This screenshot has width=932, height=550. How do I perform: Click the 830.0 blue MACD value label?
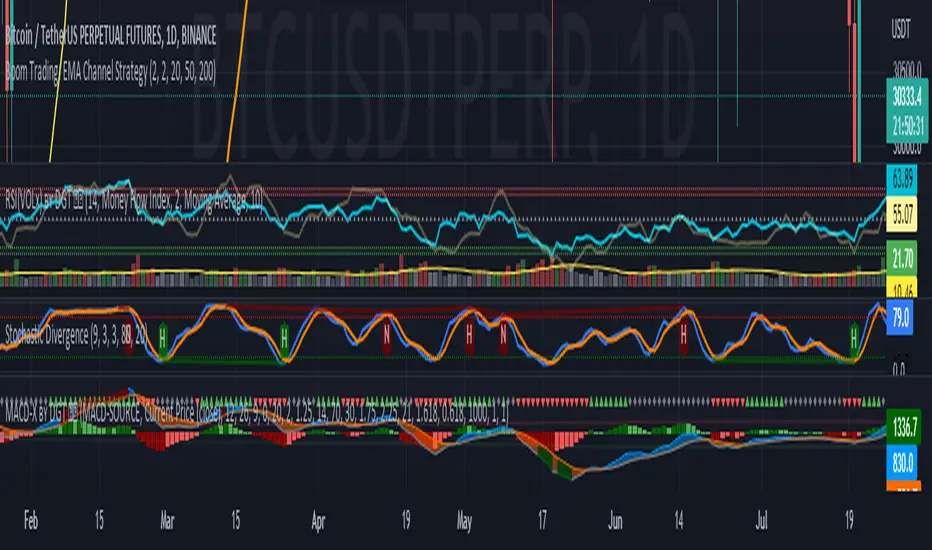coord(902,463)
